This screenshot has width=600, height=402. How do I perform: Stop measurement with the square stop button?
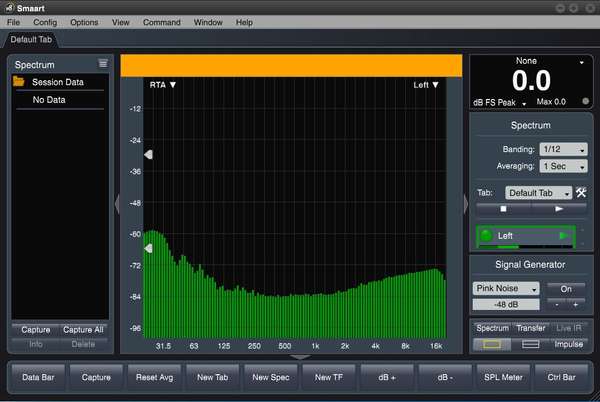(x=504, y=209)
